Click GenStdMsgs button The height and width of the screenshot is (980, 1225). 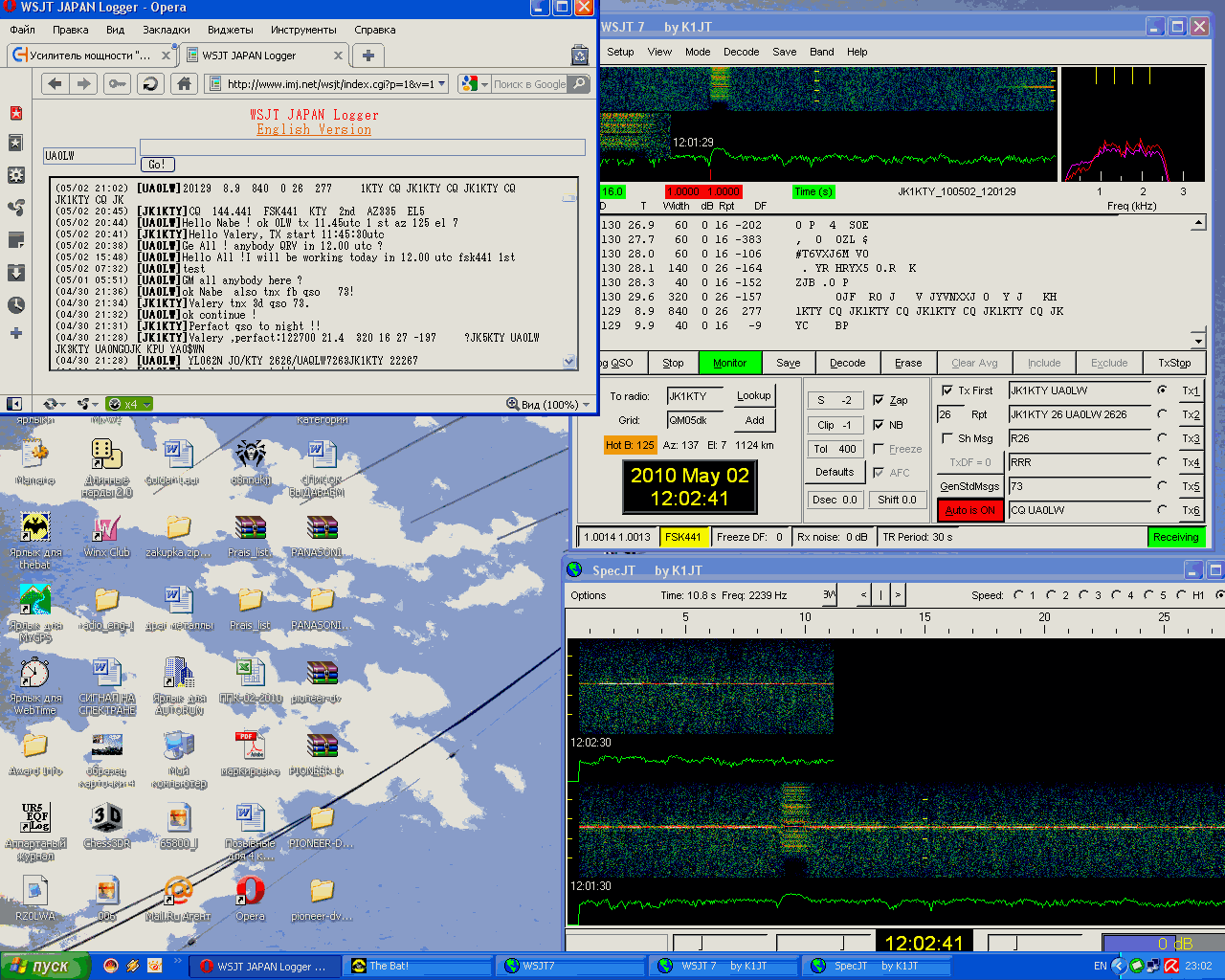[x=969, y=486]
